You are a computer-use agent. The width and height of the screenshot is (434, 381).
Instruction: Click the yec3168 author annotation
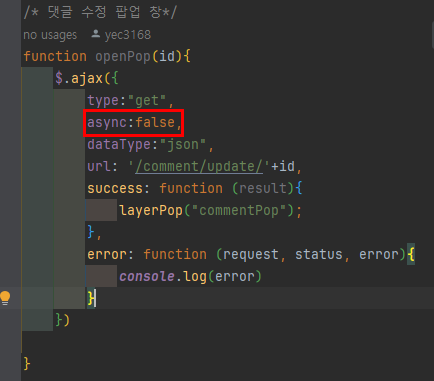point(128,35)
